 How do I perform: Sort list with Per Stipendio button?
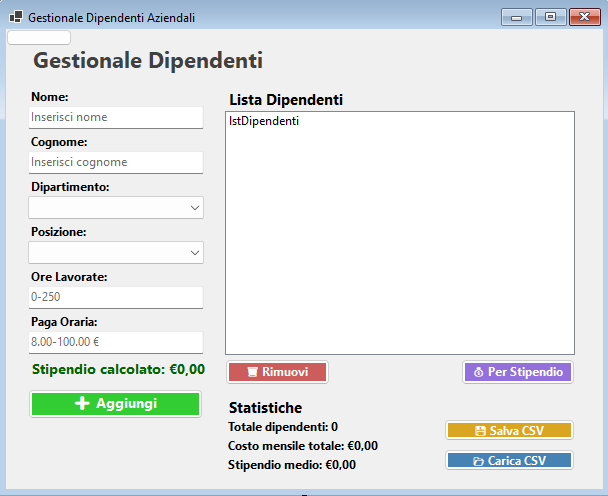point(518,372)
